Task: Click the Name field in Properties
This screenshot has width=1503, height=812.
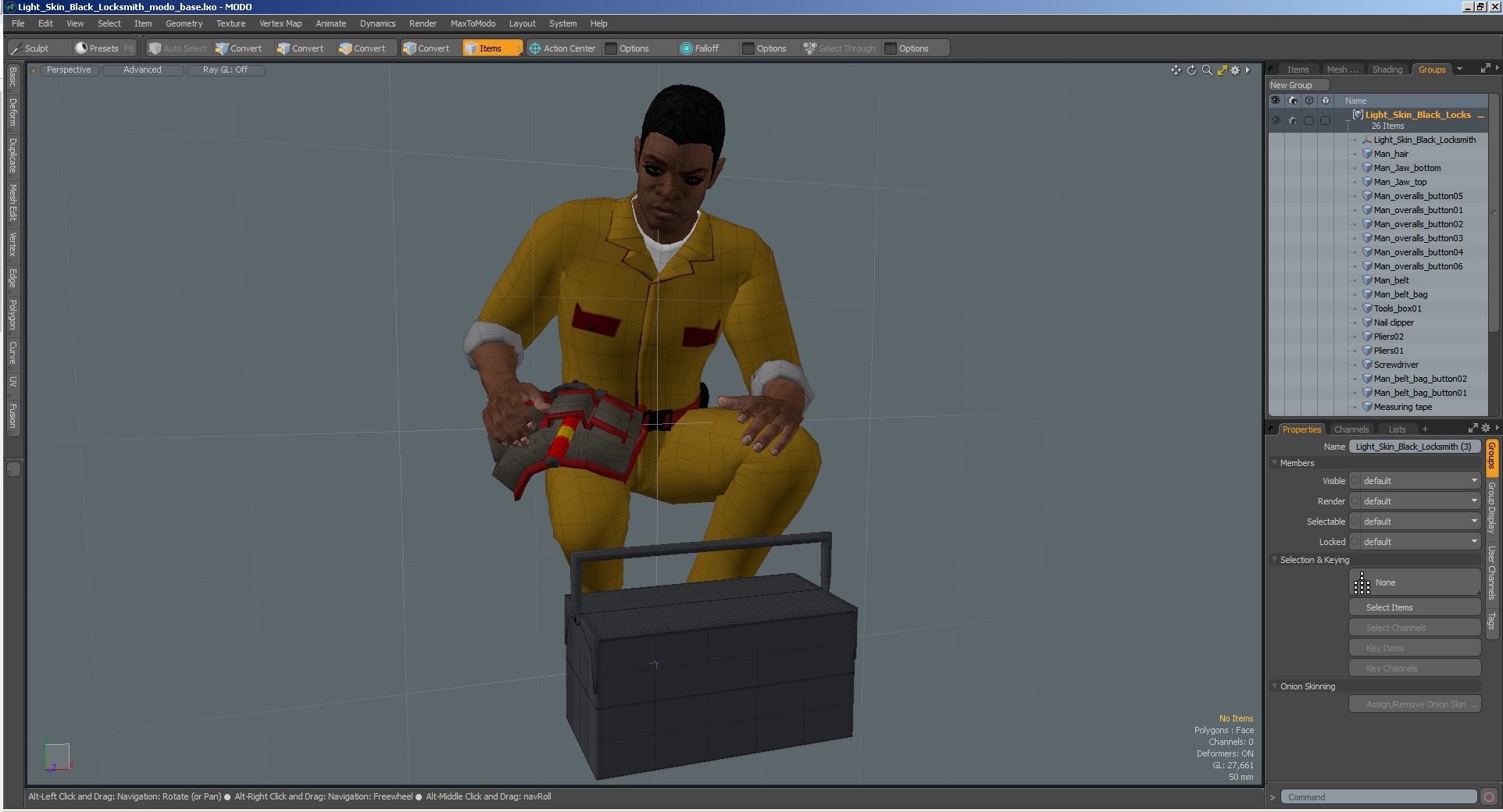Action: [1415, 447]
